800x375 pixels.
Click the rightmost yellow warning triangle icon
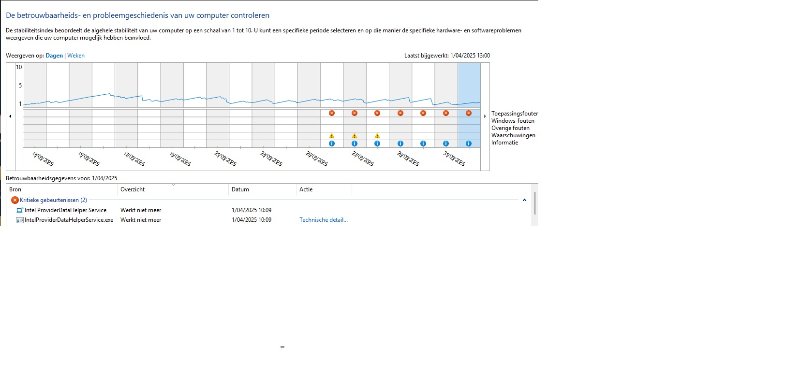(x=377, y=136)
